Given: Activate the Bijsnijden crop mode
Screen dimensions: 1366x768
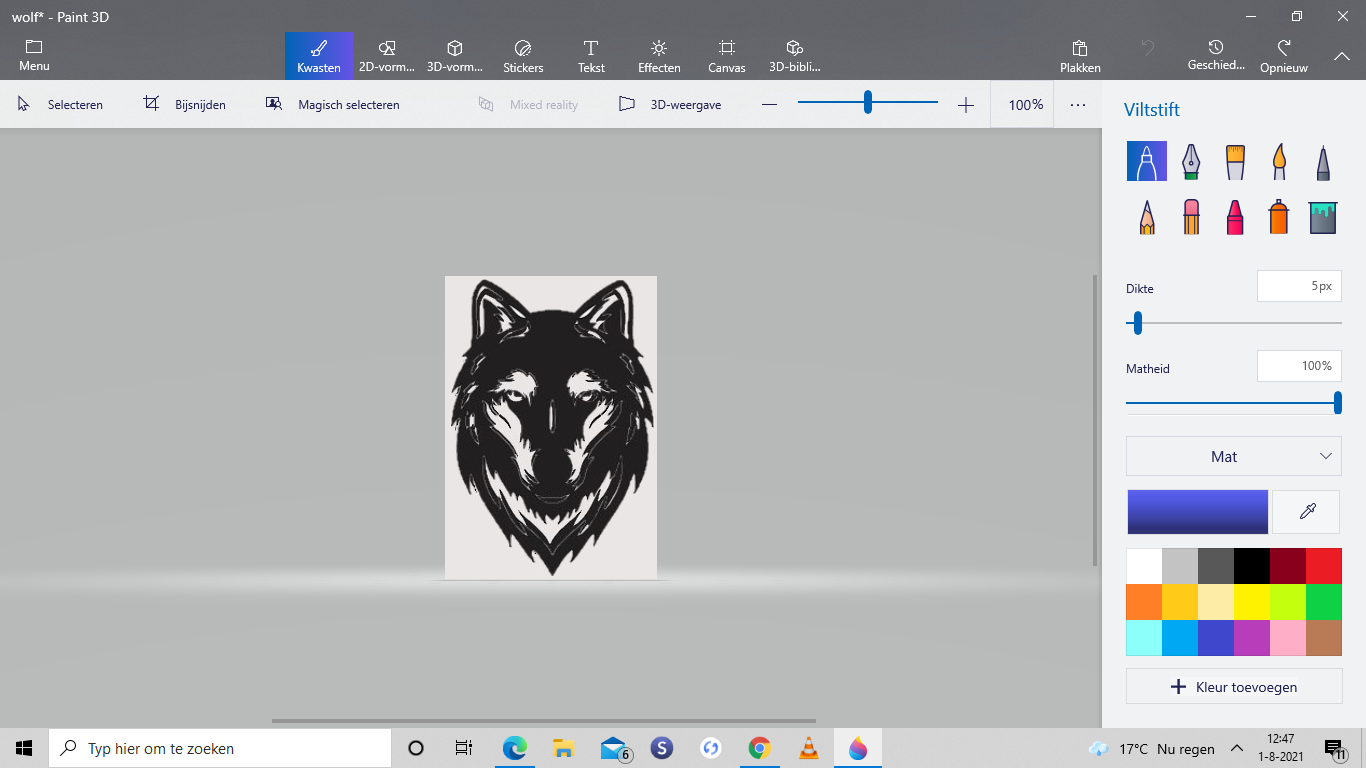Looking at the screenshot, I should [x=185, y=104].
